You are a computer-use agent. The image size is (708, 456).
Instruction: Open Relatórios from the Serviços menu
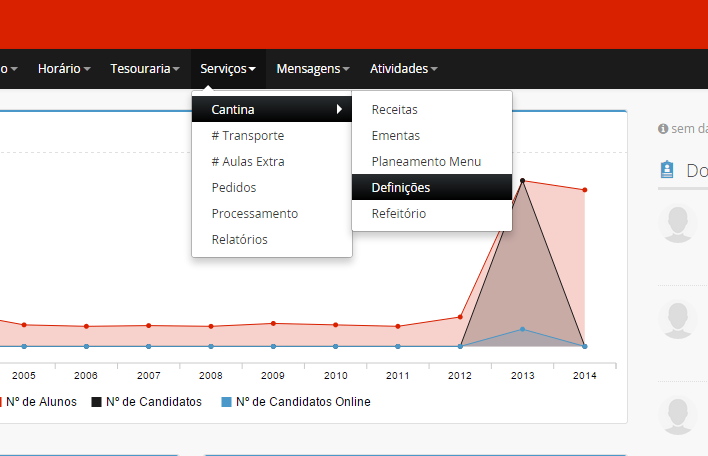239,239
